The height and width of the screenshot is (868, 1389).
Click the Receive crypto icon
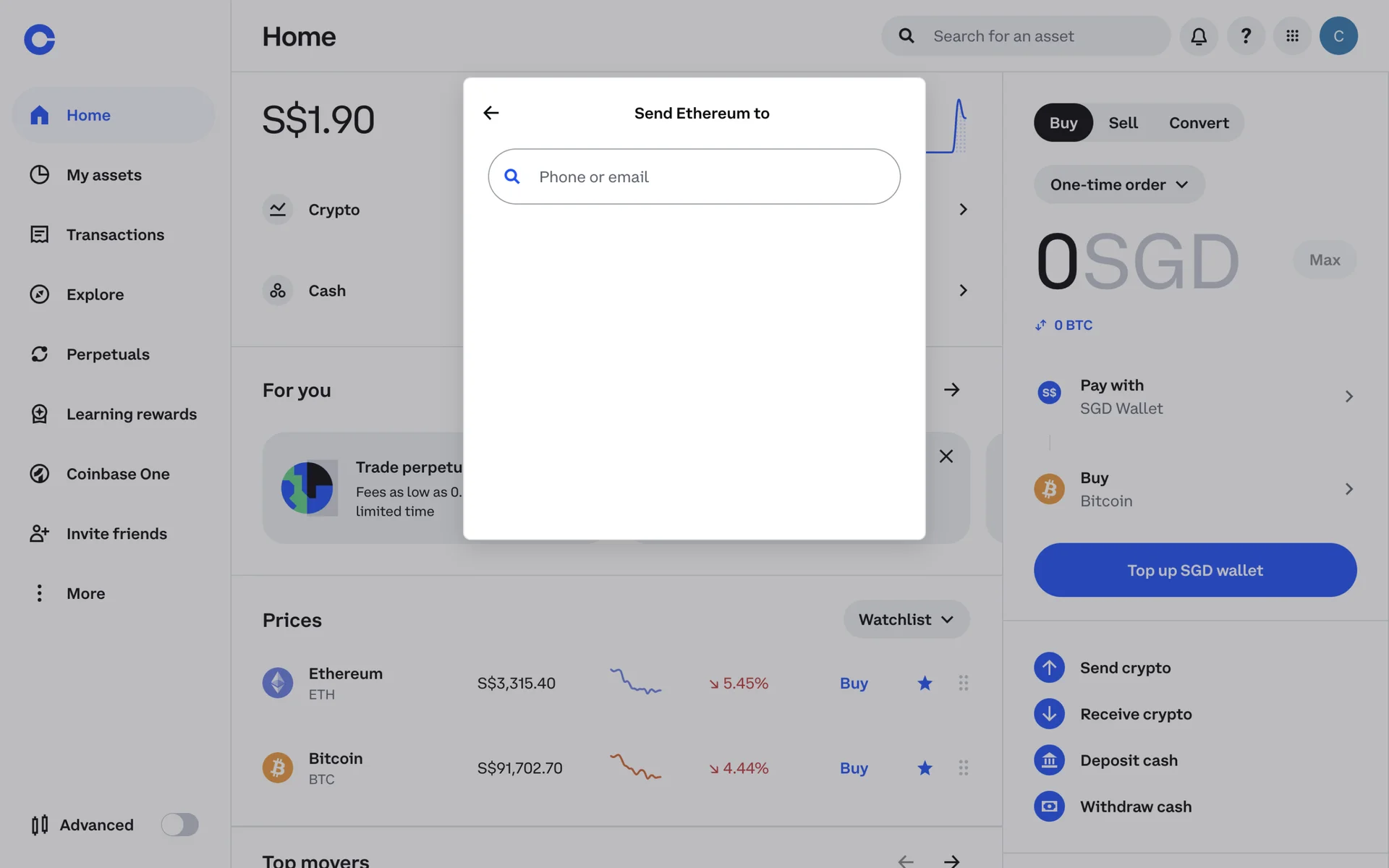pos(1049,714)
